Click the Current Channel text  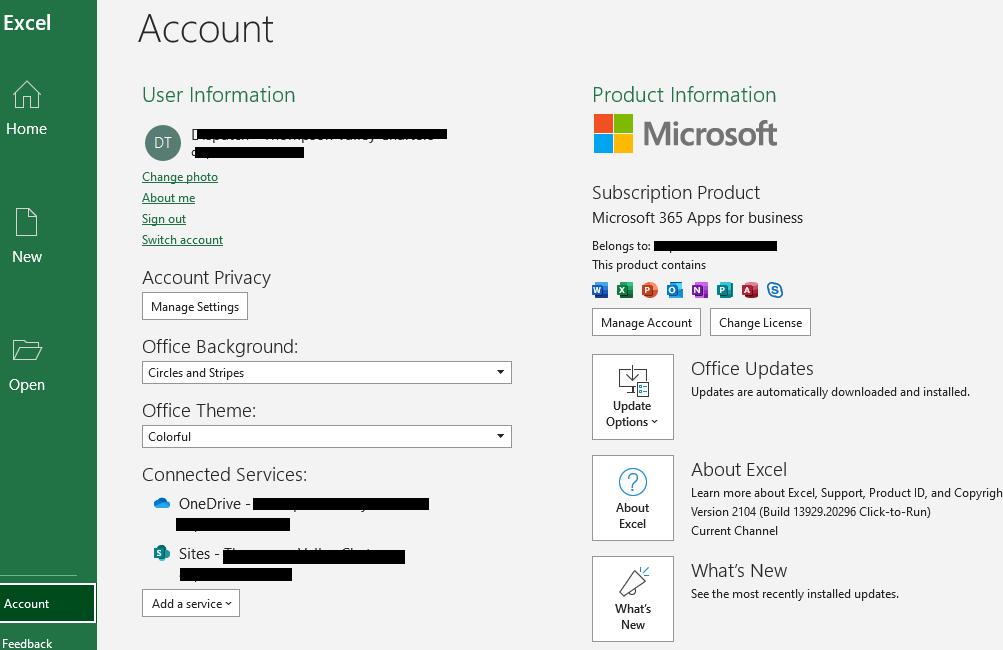click(x=734, y=531)
